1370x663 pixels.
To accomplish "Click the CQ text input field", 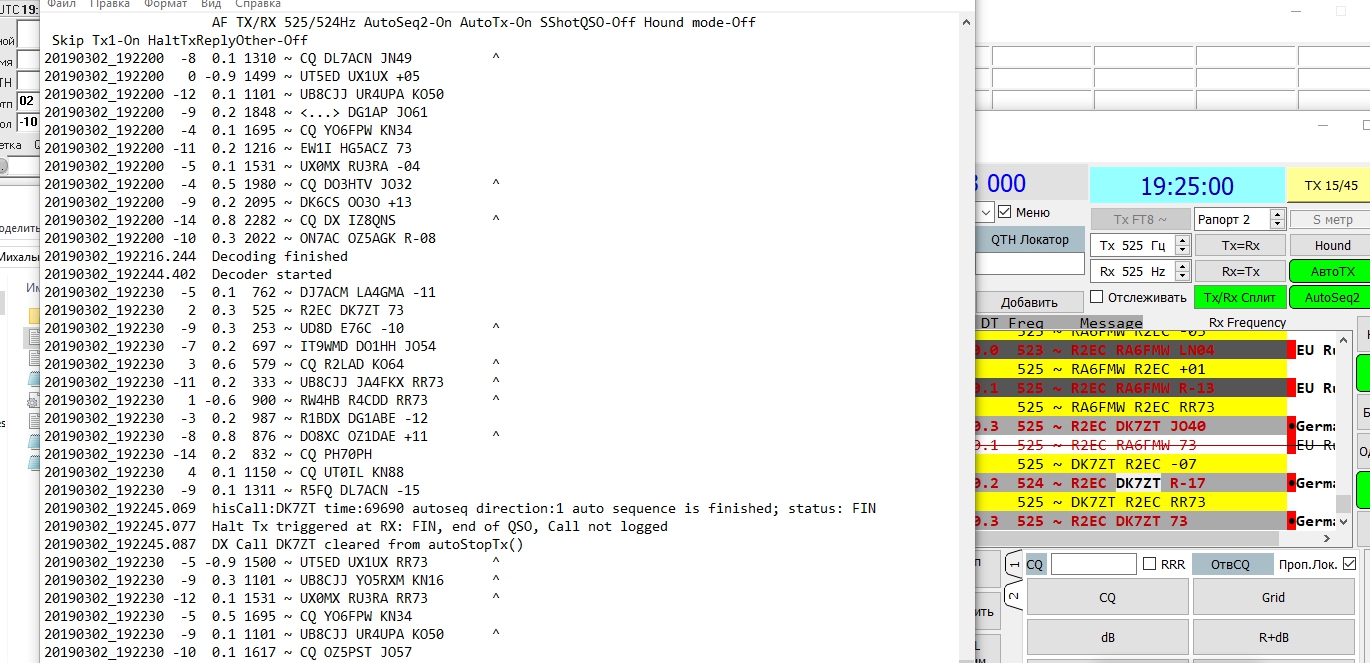I will coord(1093,564).
